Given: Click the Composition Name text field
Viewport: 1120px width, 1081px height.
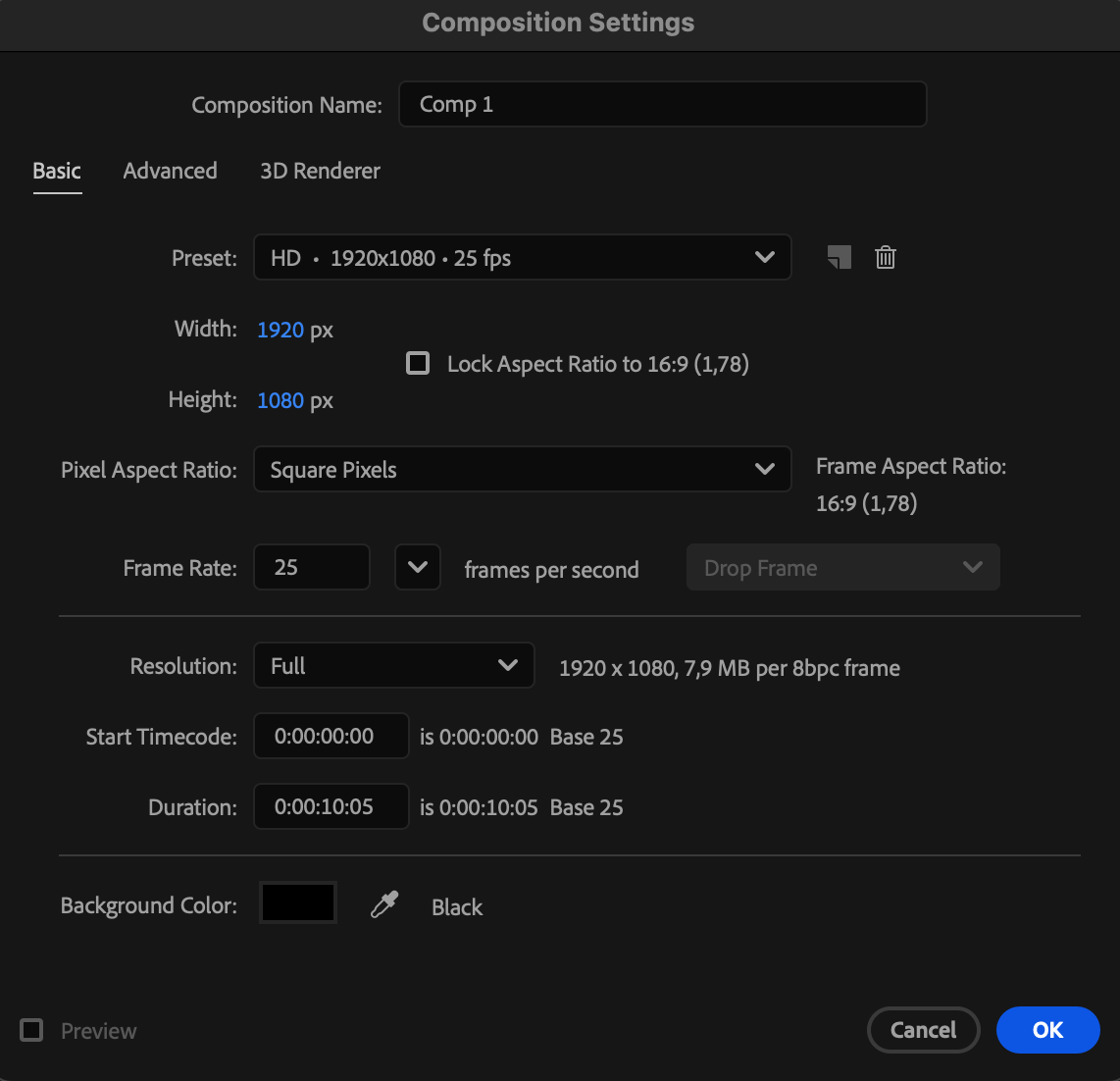Looking at the screenshot, I should [x=662, y=105].
